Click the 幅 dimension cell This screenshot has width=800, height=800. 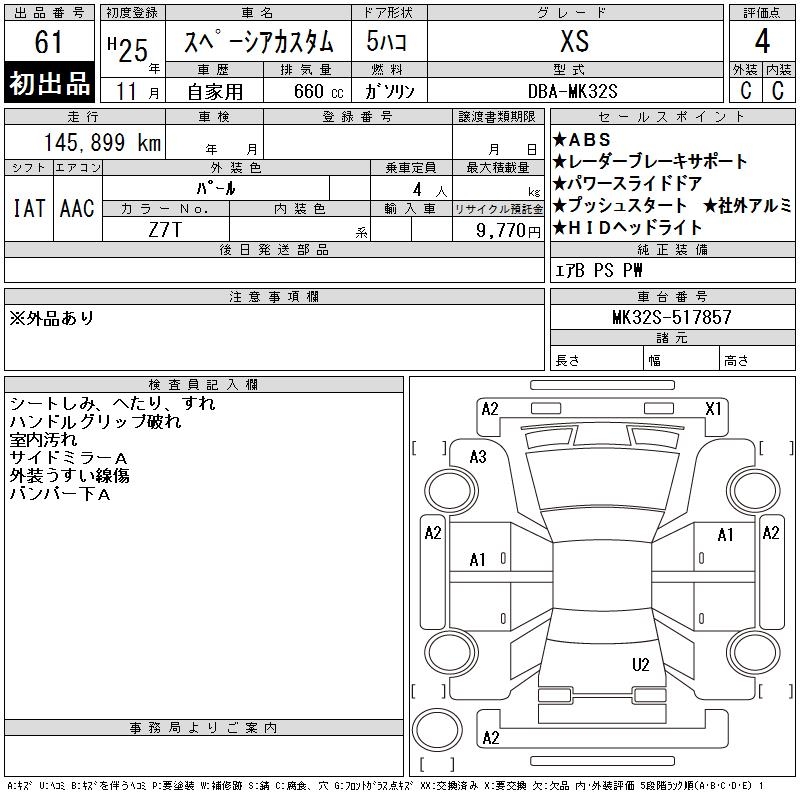click(x=681, y=358)
